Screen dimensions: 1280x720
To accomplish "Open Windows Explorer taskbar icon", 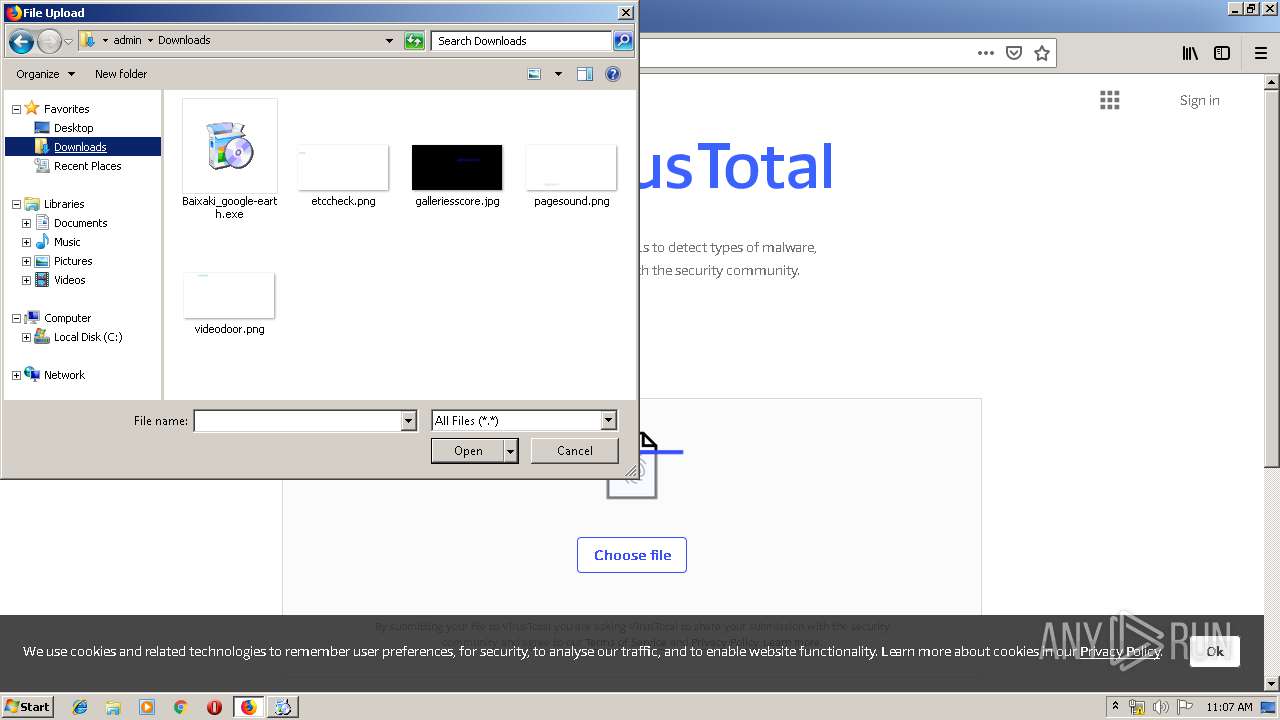I will click(x=113, y=707).
